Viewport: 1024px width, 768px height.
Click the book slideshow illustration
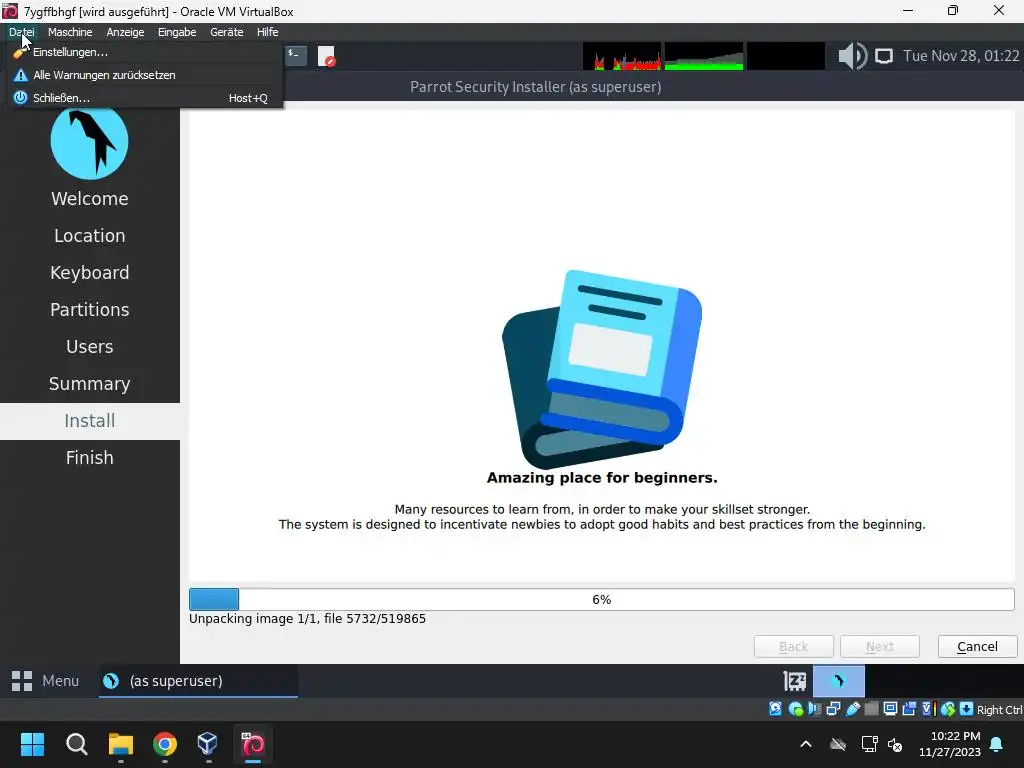tap(601, 369)
